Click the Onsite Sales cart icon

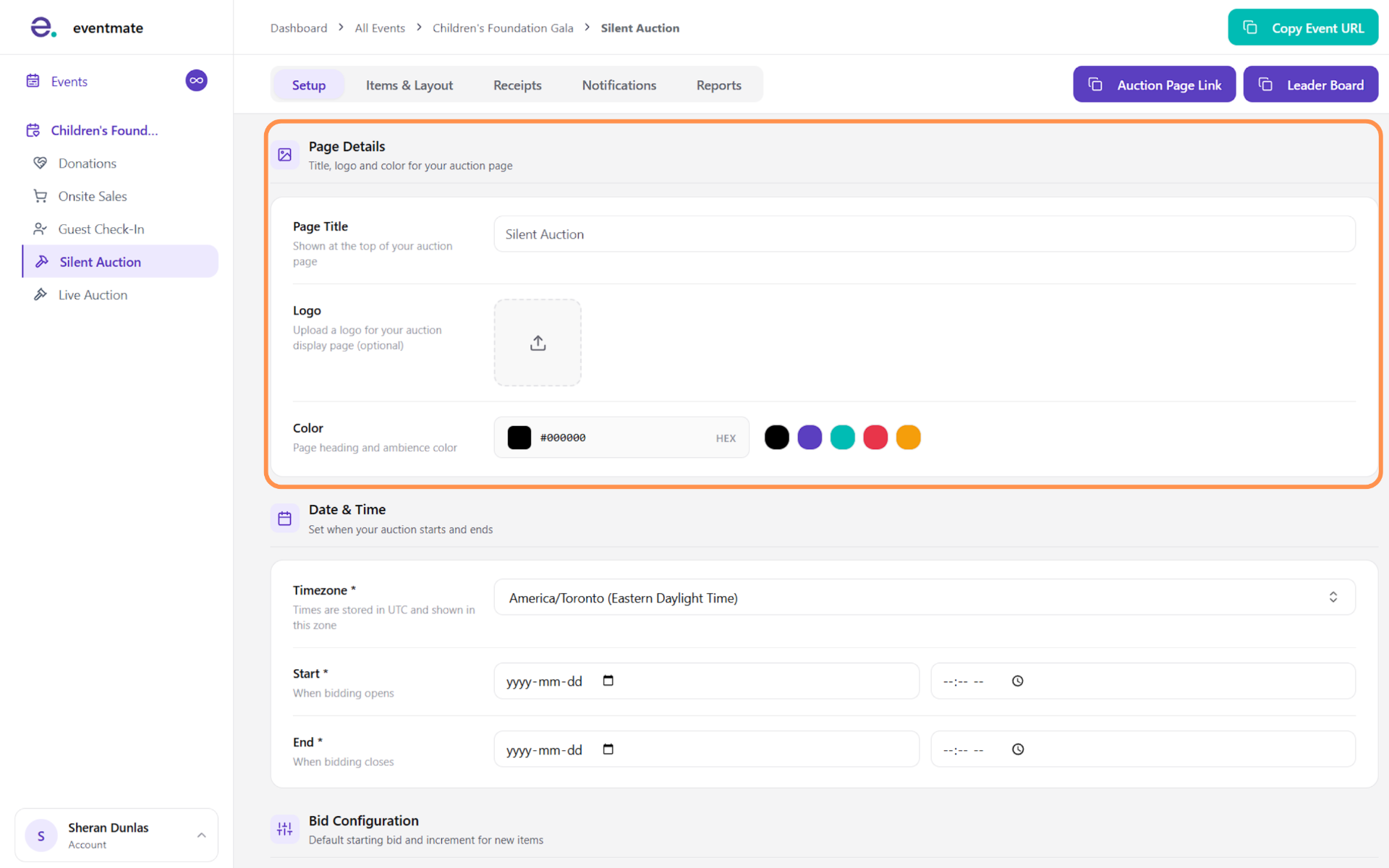pos(41,196)
